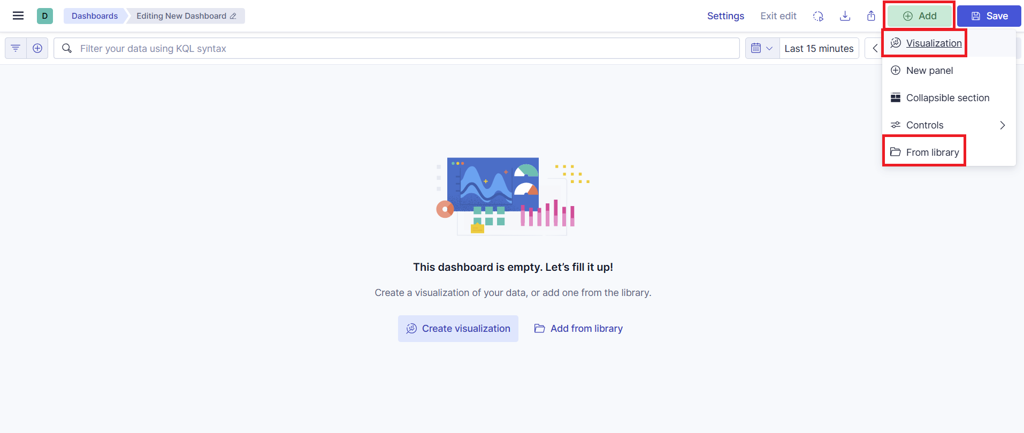
Task: Click Exit edit
Action: 778,16
